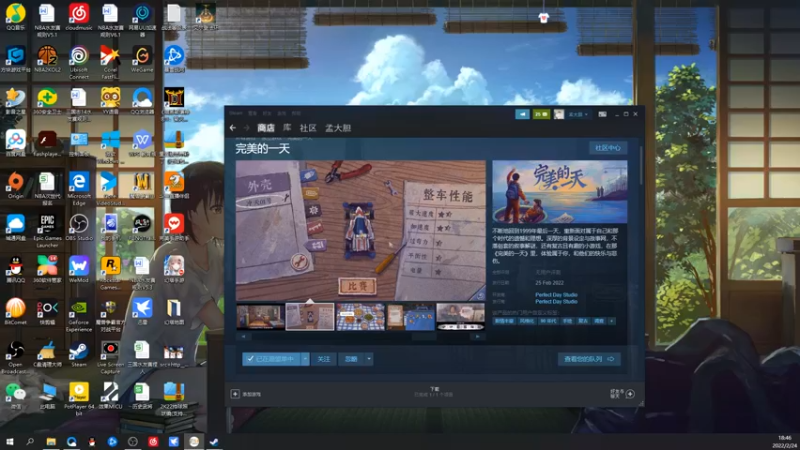Open Ubisoft Connect desktop icon
The height and width of the screenshot is (450, 800).
coord(79,62)
